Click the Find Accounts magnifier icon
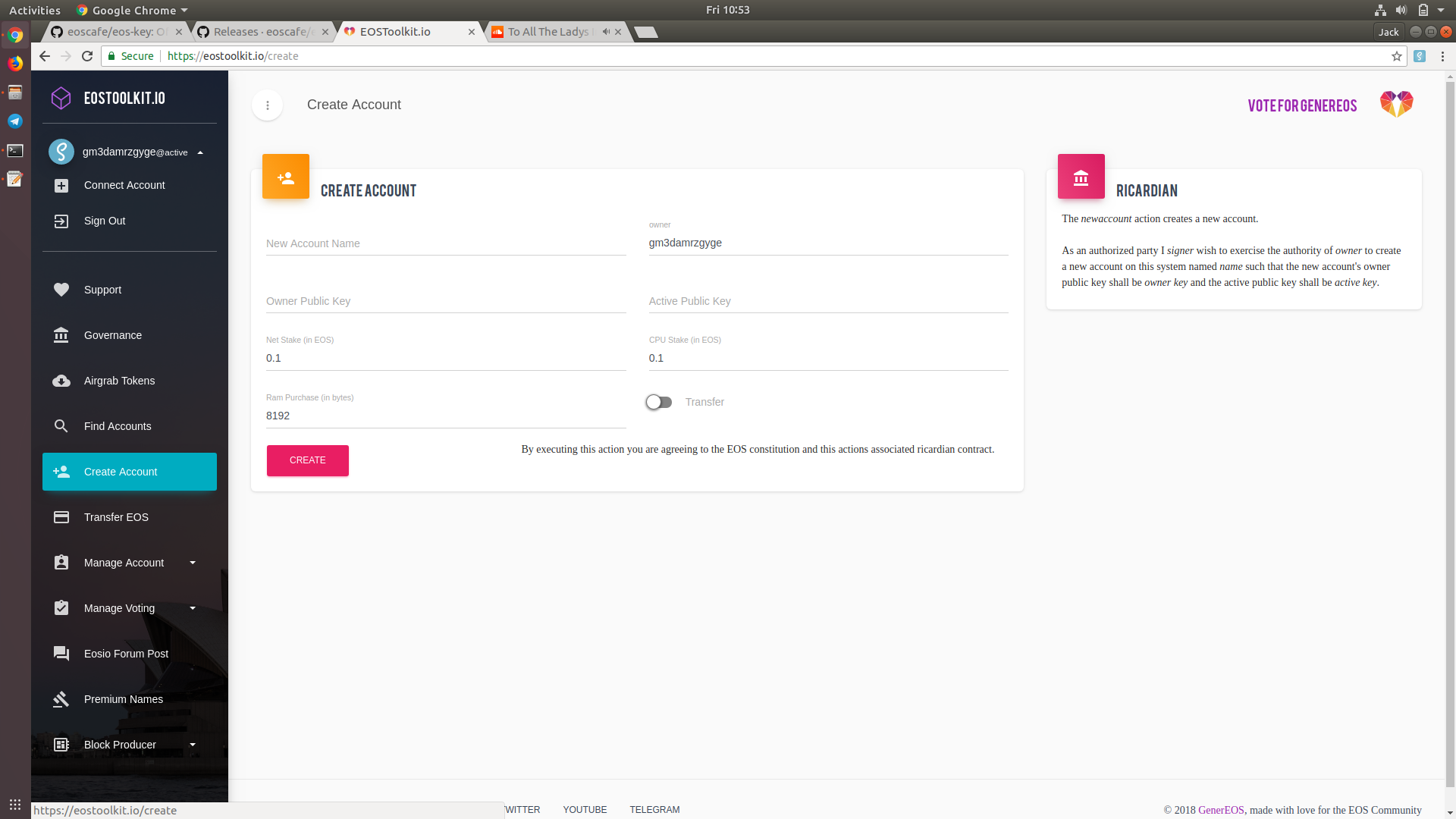The height and width of the screenshot is (819, 1456). pos(61,426)
